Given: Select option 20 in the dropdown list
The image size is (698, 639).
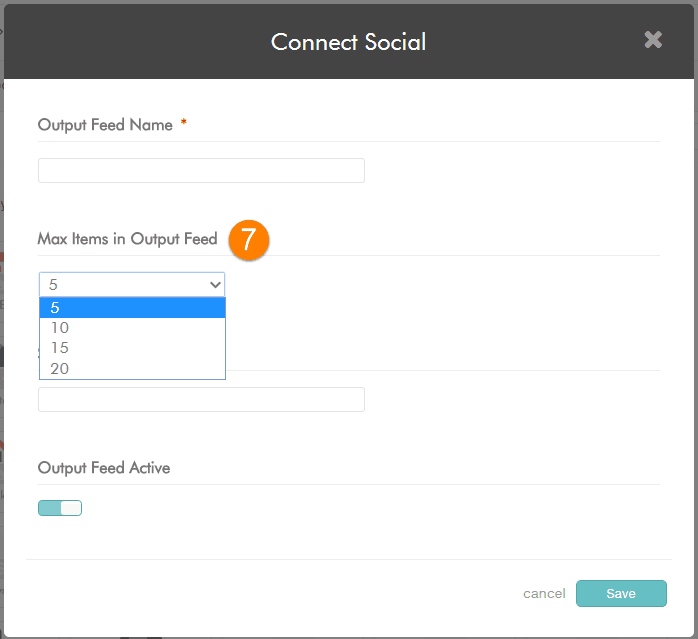Looking at the screenshot, I should point(132,369).
